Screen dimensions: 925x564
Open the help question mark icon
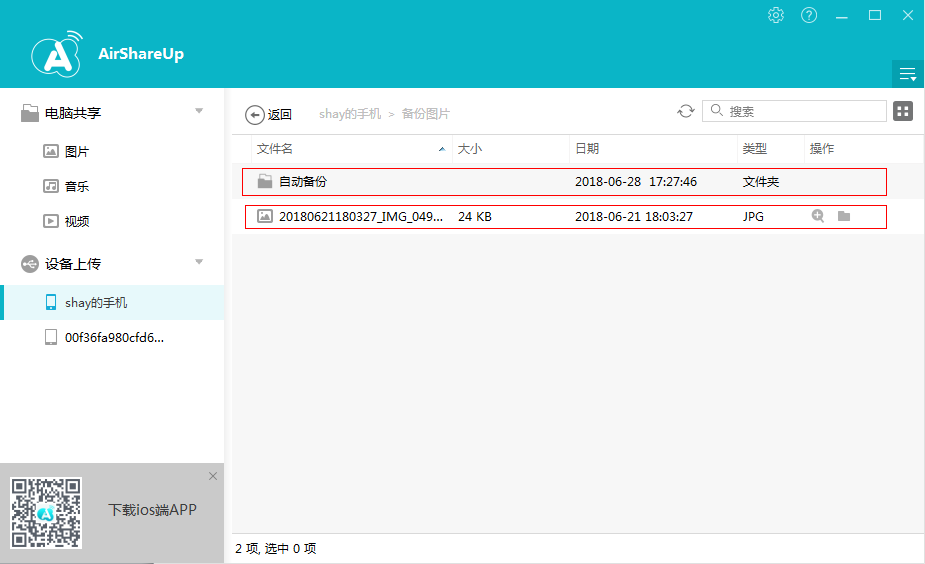pos(809,15)
